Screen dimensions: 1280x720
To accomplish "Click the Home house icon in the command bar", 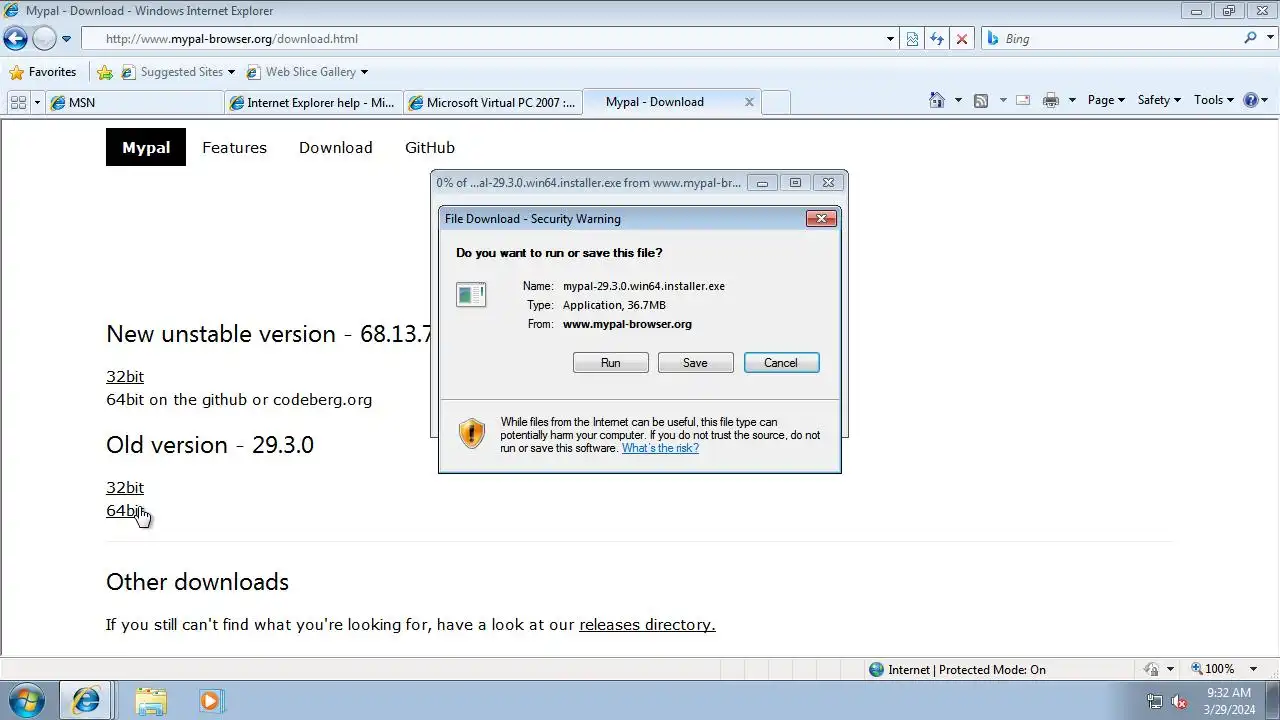I will 937,100.
